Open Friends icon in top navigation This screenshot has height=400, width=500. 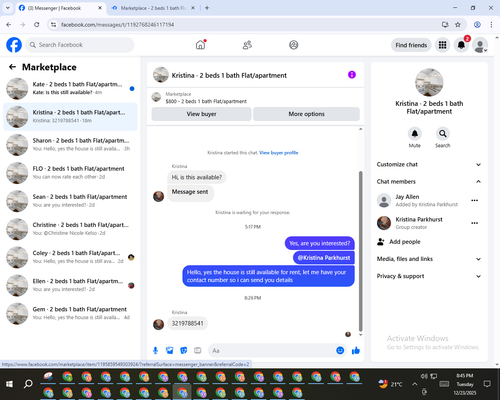point(247,45)
